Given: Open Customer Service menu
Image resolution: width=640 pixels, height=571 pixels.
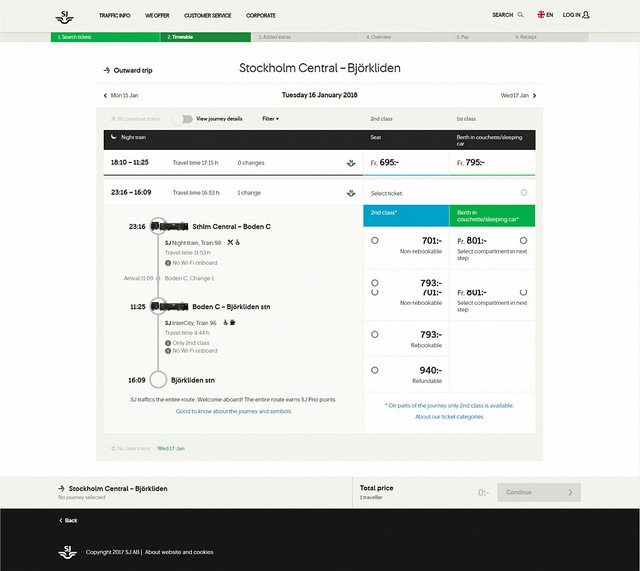Looking at the screenshot, I should (x=208, y=16).
